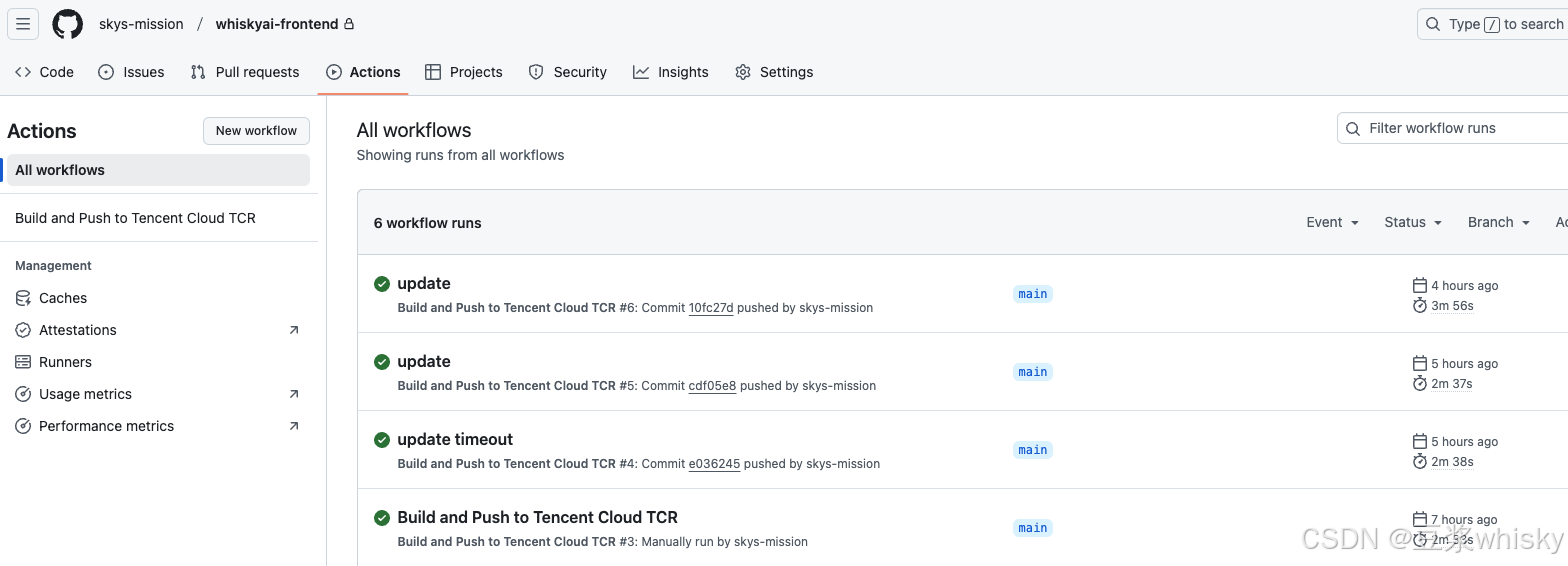This screenshot has width=1568, height=566.
Task: Click external link arrow beside Attestations
Action: (x=294, y=330)
